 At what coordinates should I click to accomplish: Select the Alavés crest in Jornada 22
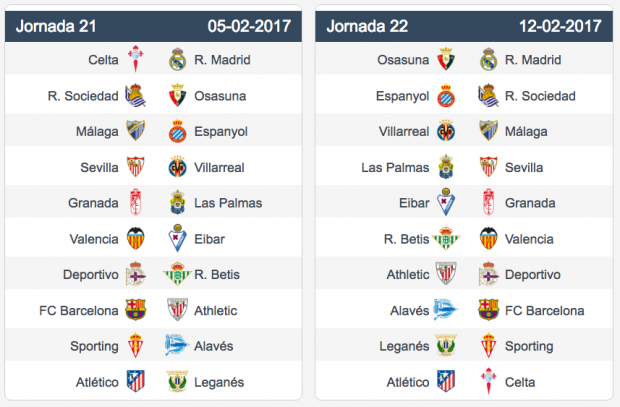tap(445, 310)
